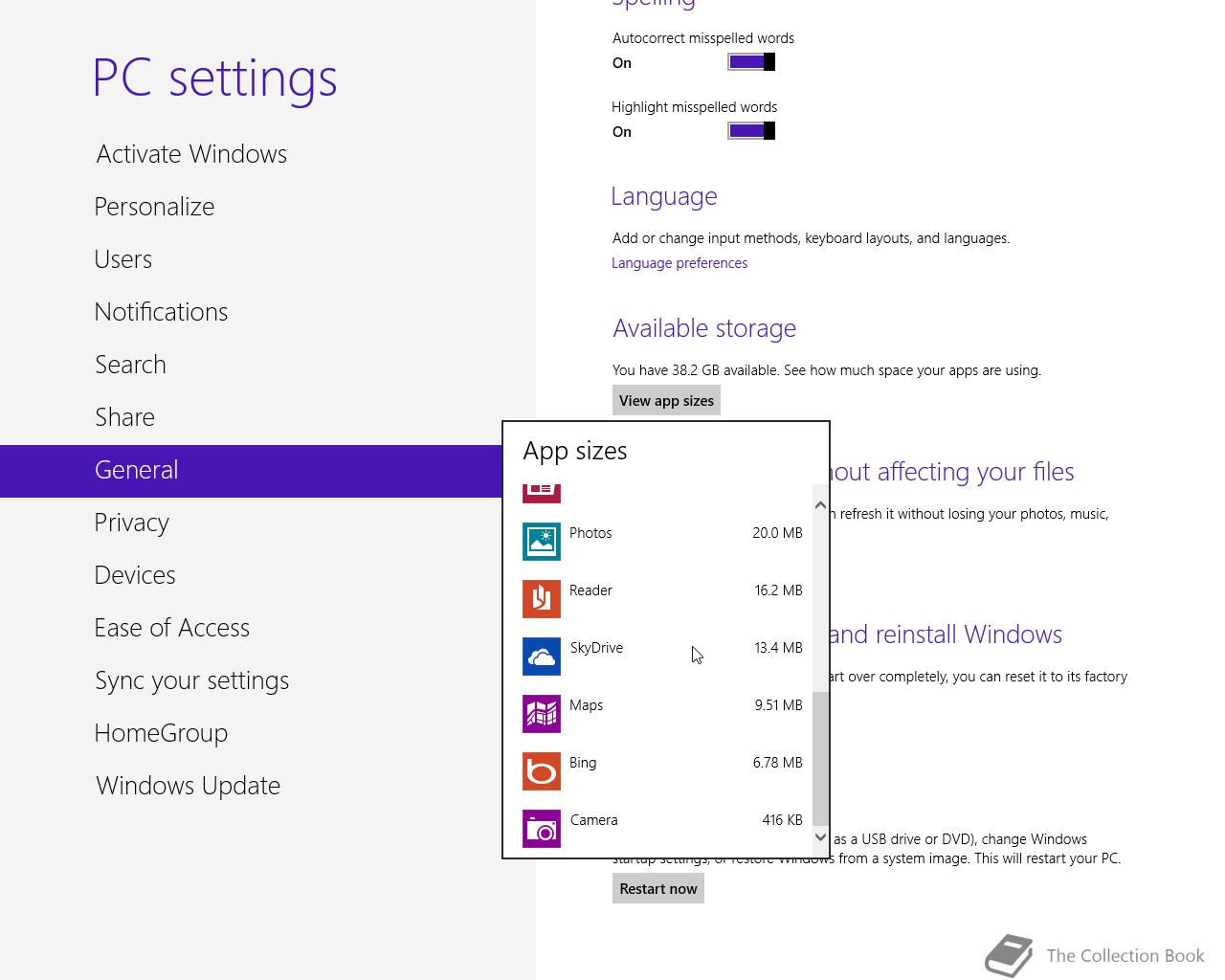Click the 16.2 MB size value

click(x=778, y=590)
